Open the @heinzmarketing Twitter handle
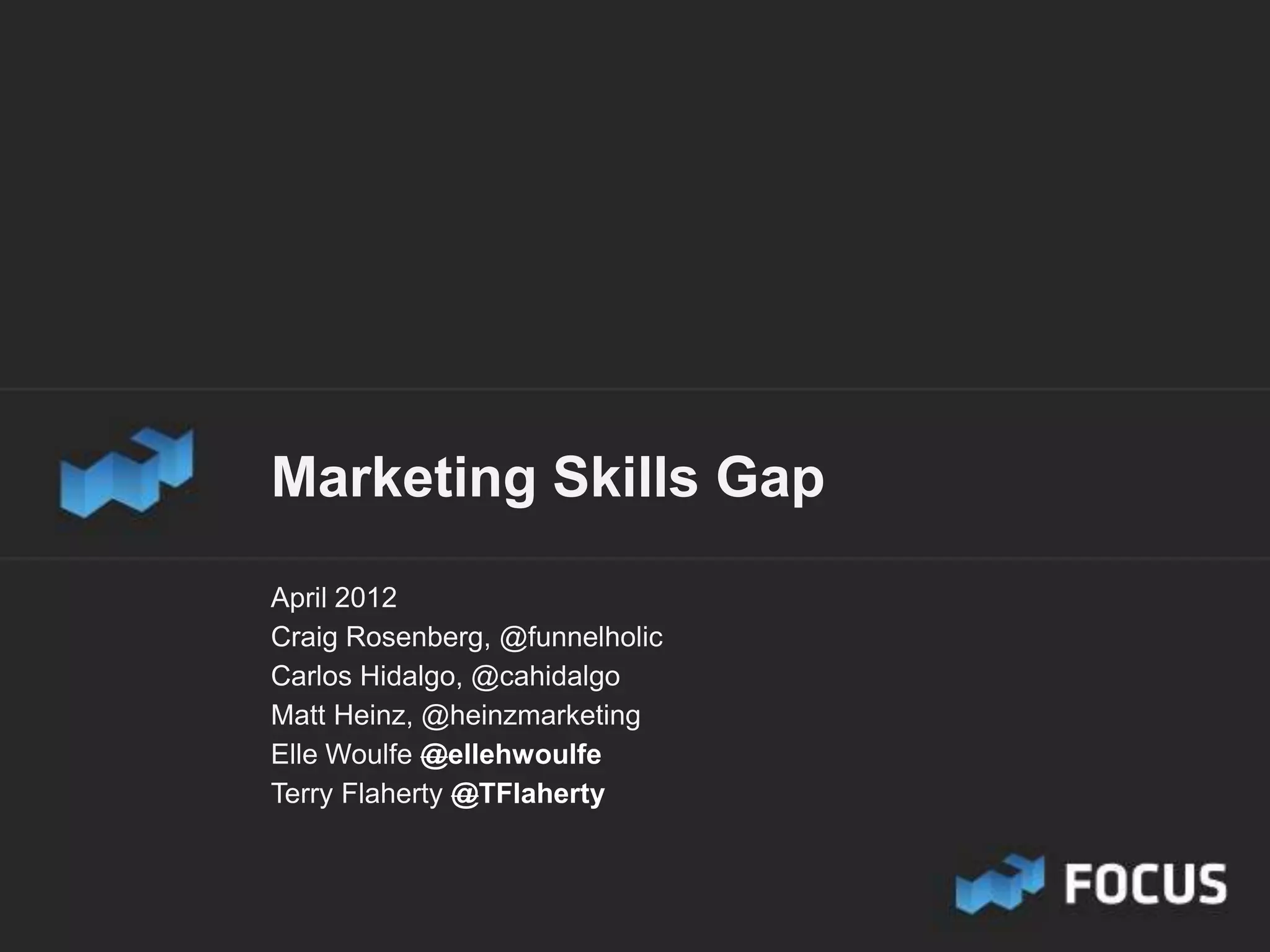The image size is (1270, 952). coord(531,715)
